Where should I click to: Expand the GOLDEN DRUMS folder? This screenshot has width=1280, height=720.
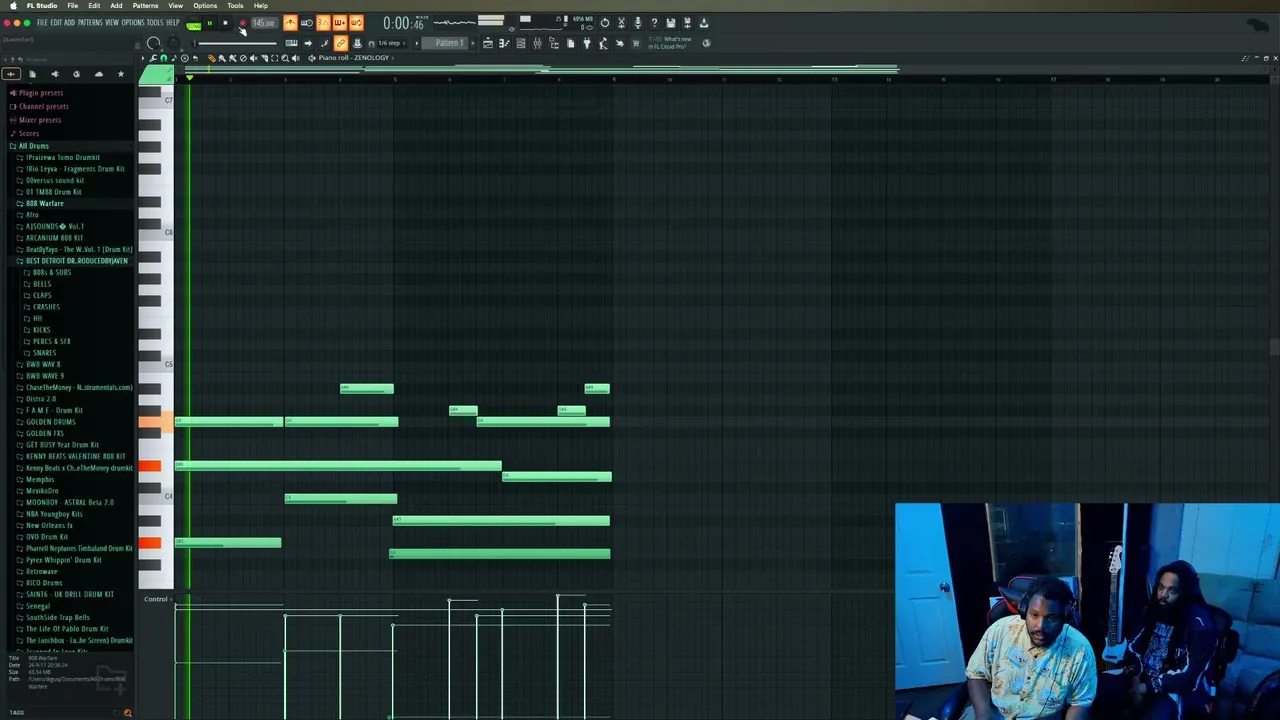50,422
